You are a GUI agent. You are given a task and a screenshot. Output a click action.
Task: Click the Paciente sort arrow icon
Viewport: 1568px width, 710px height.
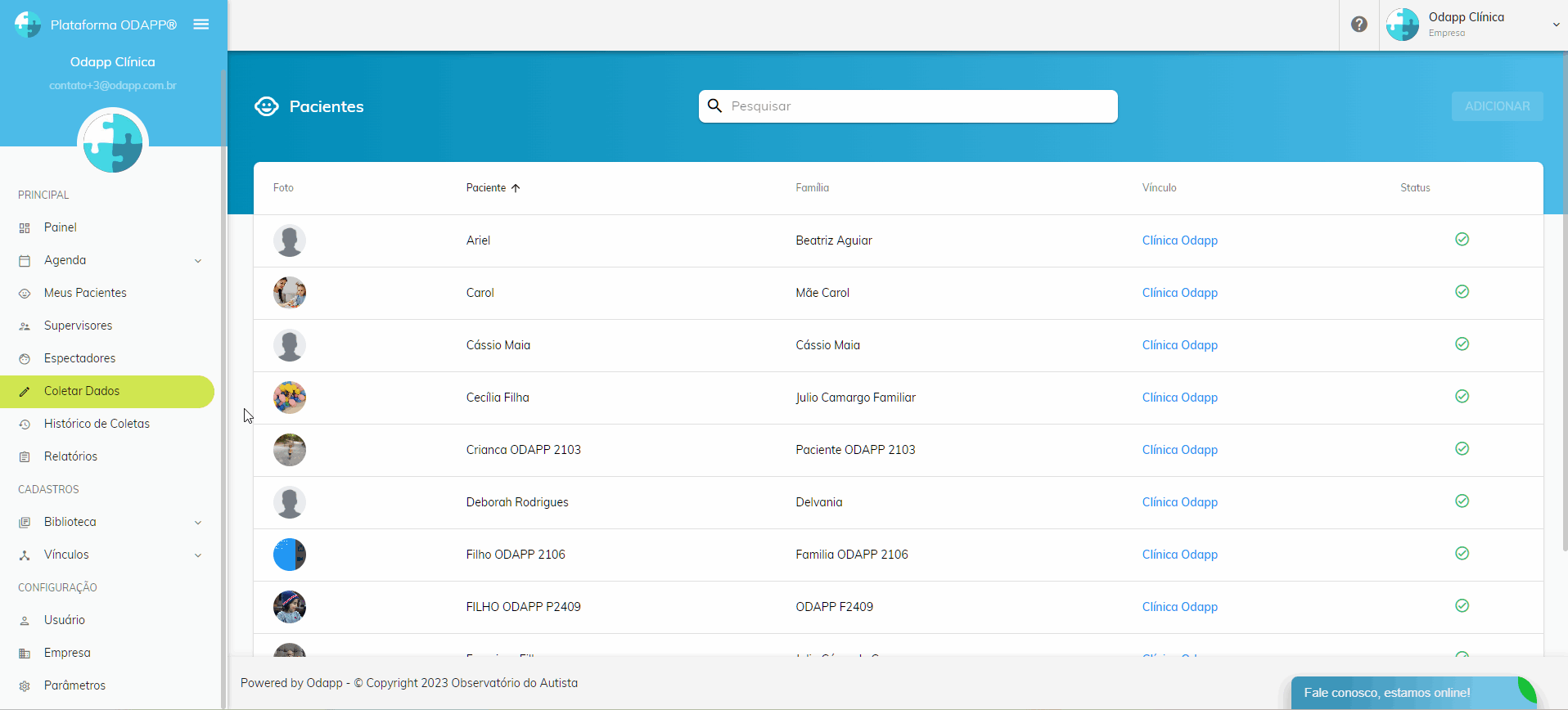(x=516, y=188)
